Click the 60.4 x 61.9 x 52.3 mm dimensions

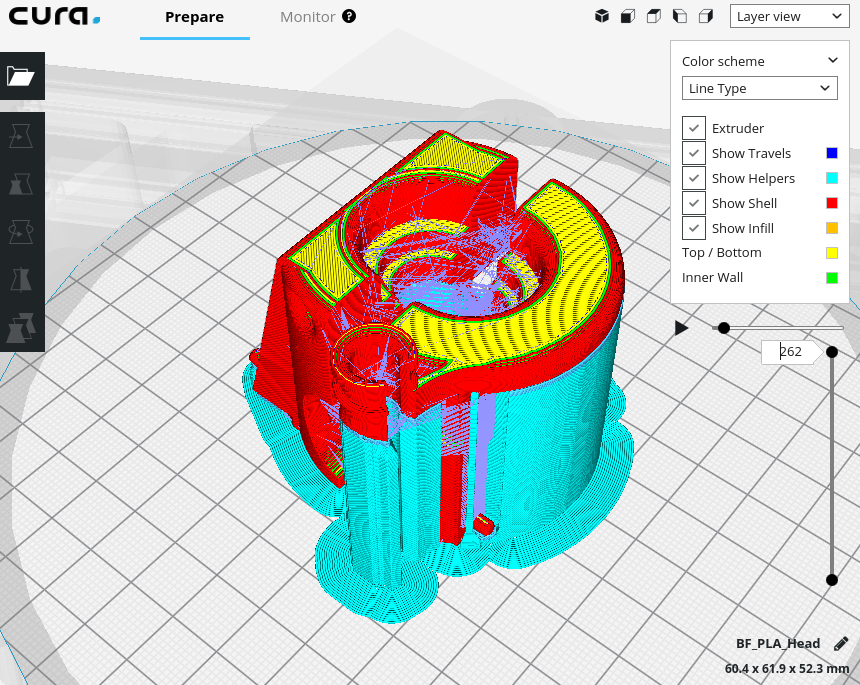click(x=787, y=669)
